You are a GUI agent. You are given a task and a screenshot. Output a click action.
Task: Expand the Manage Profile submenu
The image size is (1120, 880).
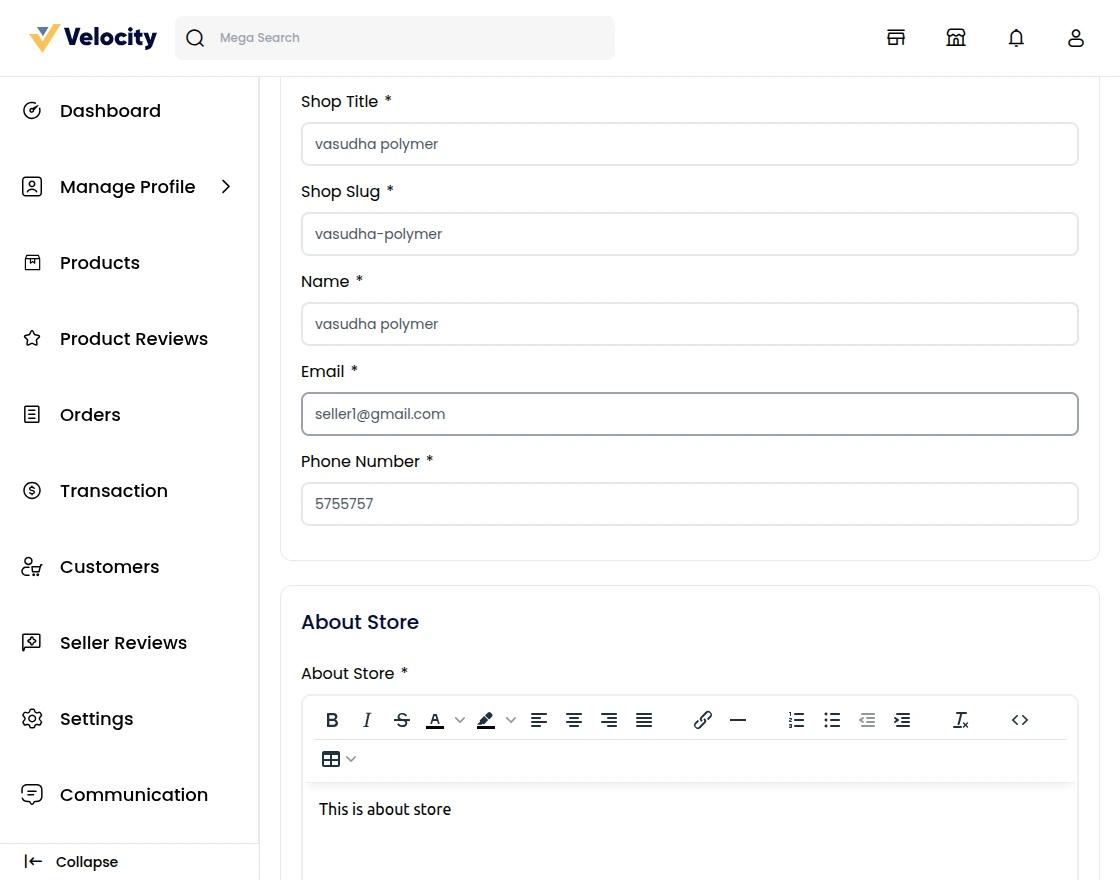226,187
